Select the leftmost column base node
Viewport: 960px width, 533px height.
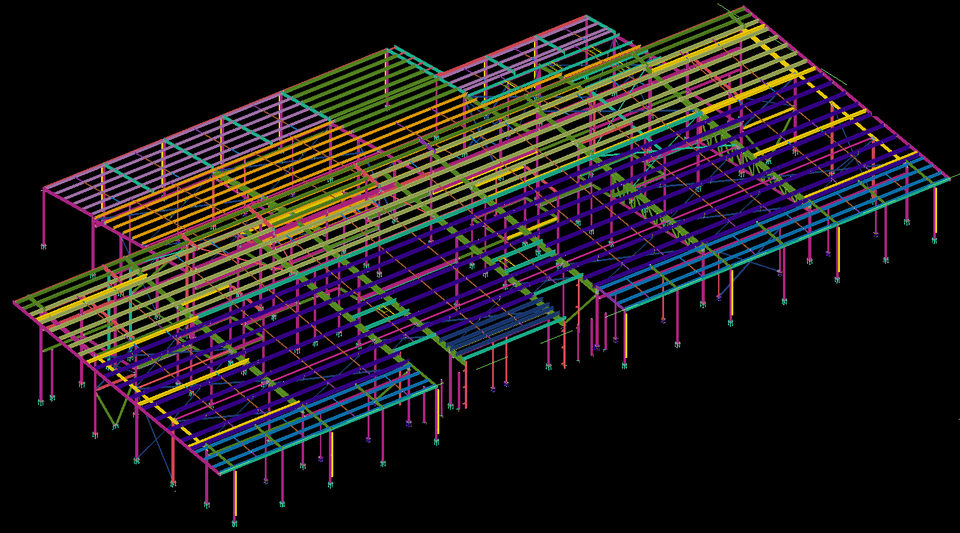(41, 401)
